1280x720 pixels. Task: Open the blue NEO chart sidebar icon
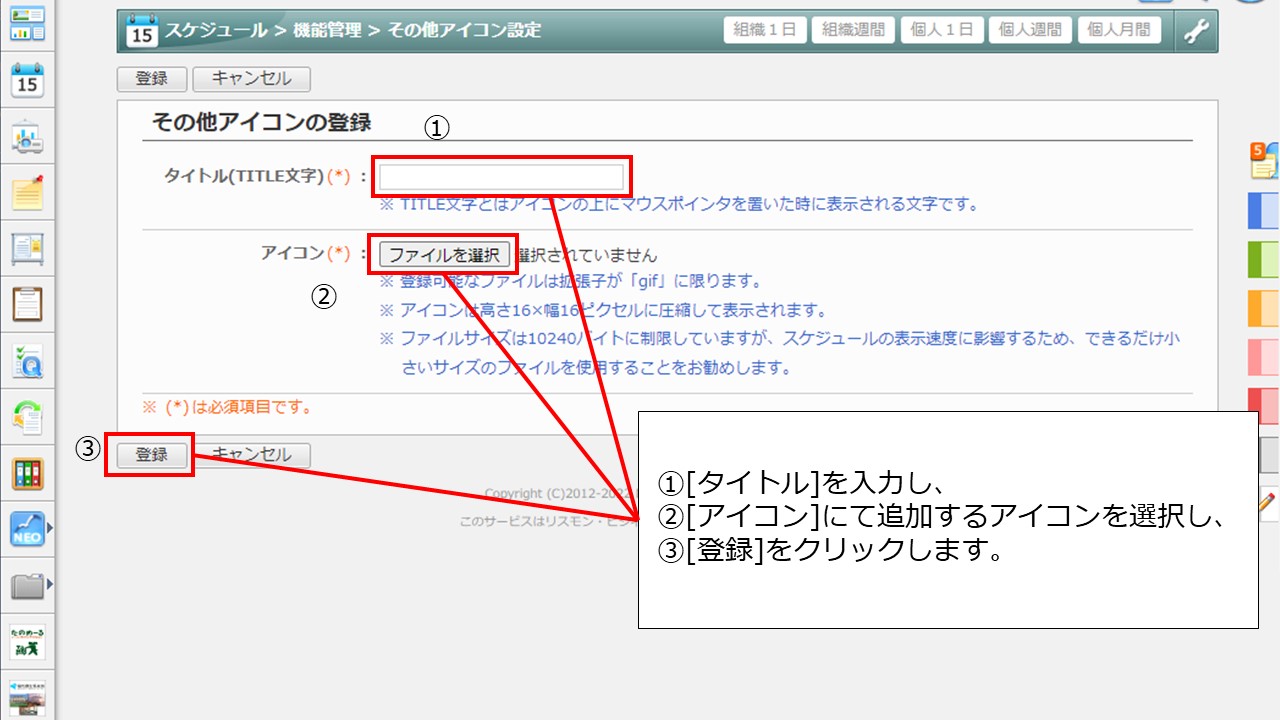pos(28,529)
